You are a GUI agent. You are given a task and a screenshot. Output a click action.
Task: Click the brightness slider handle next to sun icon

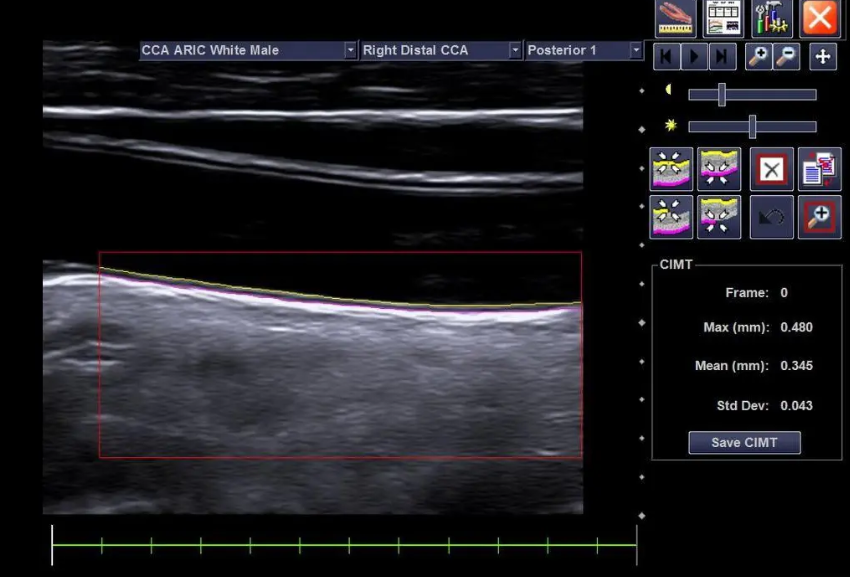click(x=752, y=127)
